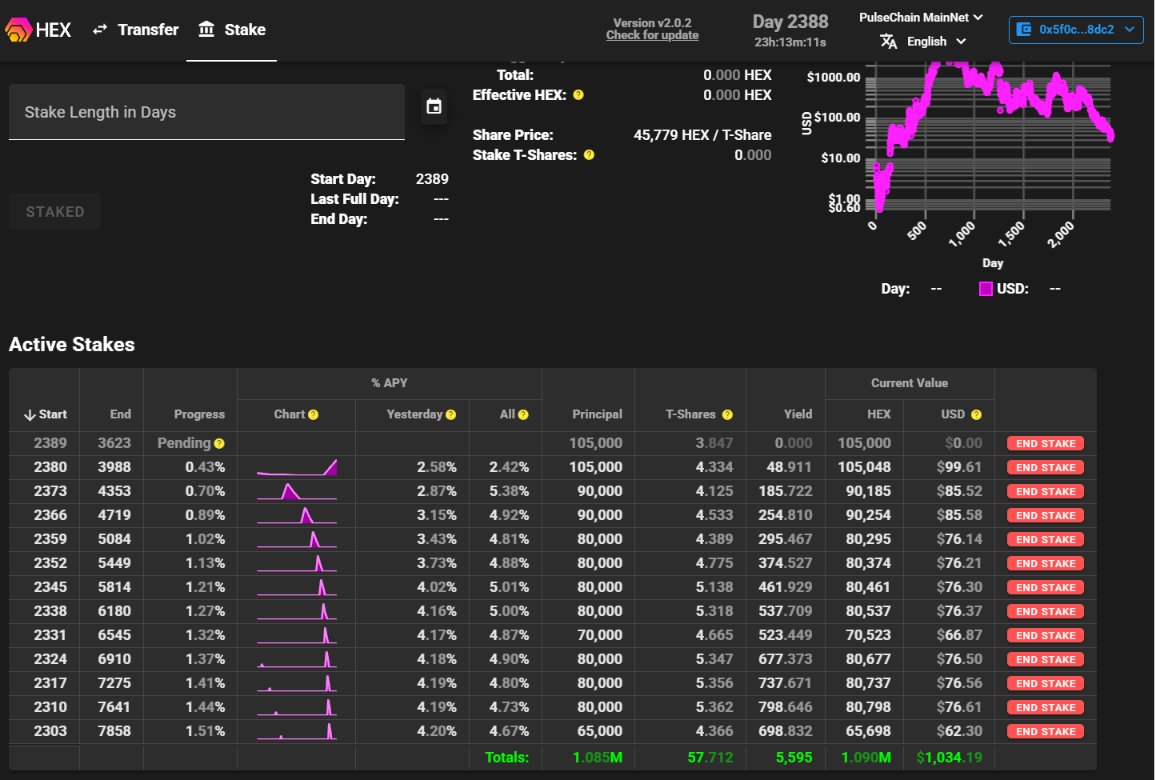This screenshot has height=780, width=1155.
Task: End stake starting day 2303
Action: (x=1045, y=731)
